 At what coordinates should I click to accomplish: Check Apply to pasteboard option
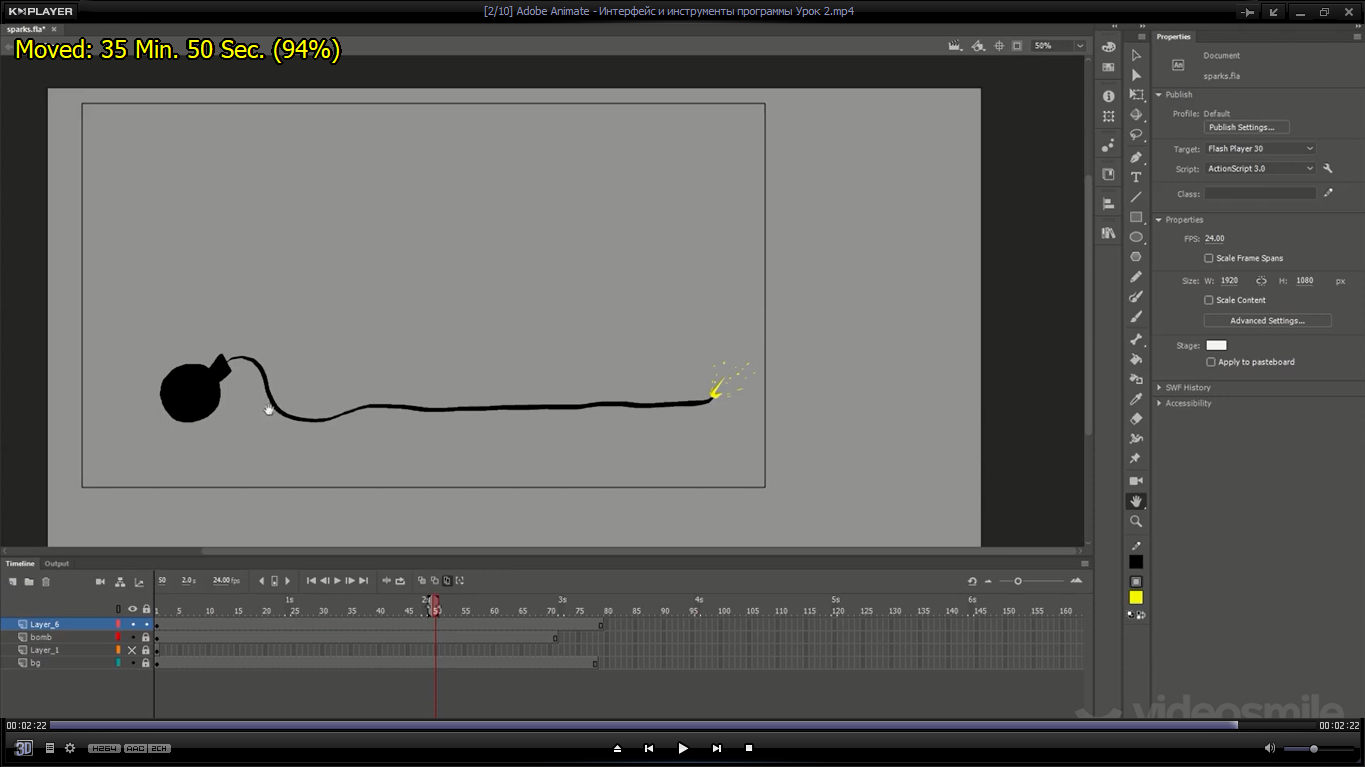[x=1211, y=362]
